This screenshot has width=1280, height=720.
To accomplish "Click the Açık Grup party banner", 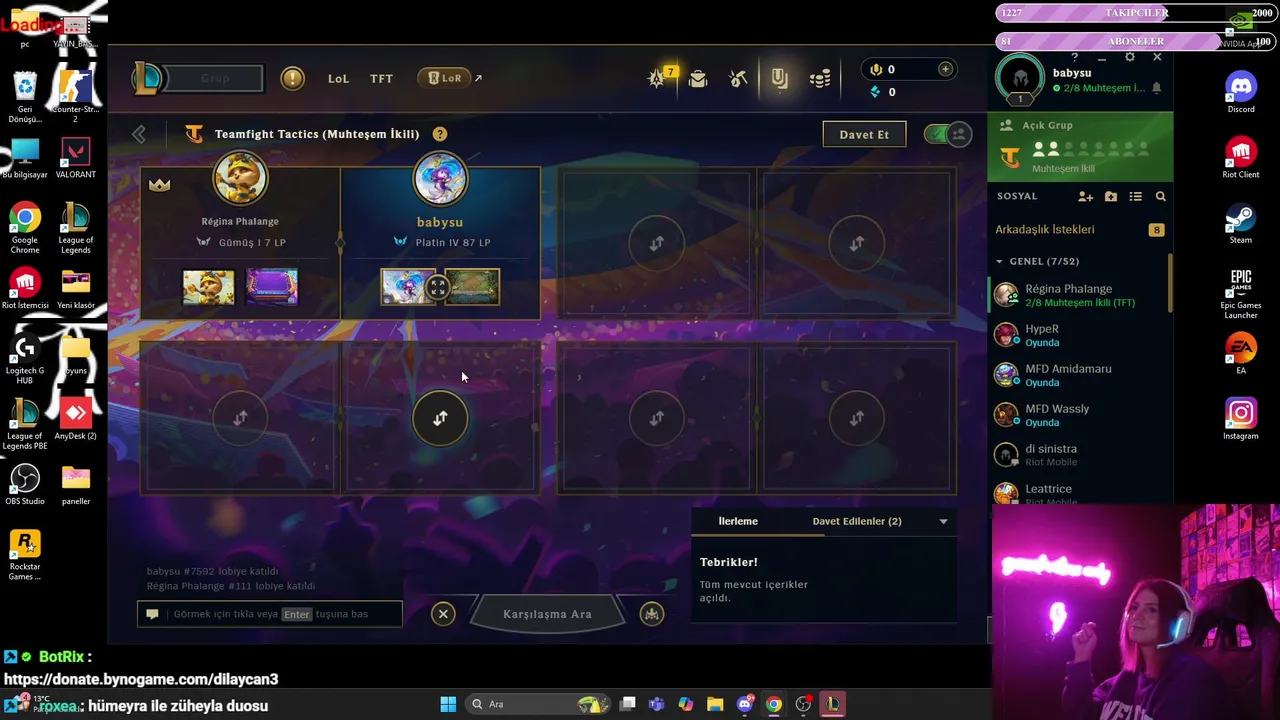I will [1080, 148].
